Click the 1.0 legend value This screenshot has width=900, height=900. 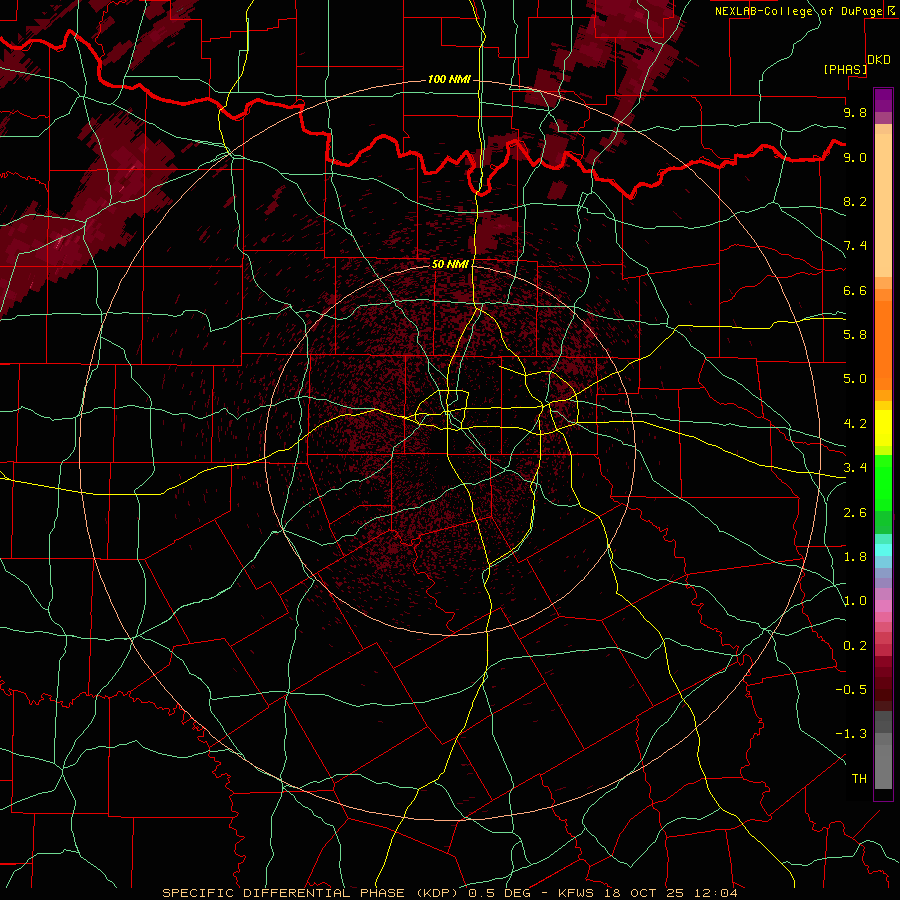[855, 601]
